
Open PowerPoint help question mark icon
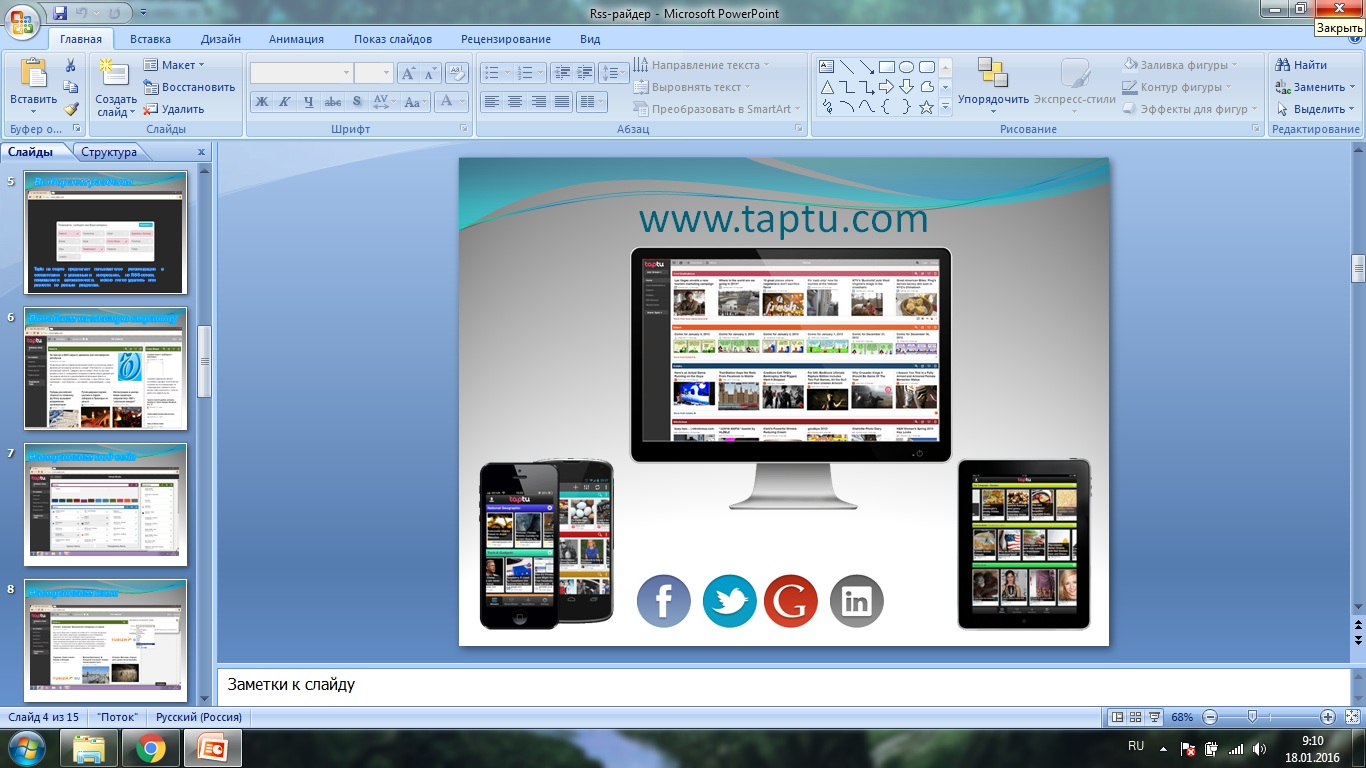[1353, 40]
